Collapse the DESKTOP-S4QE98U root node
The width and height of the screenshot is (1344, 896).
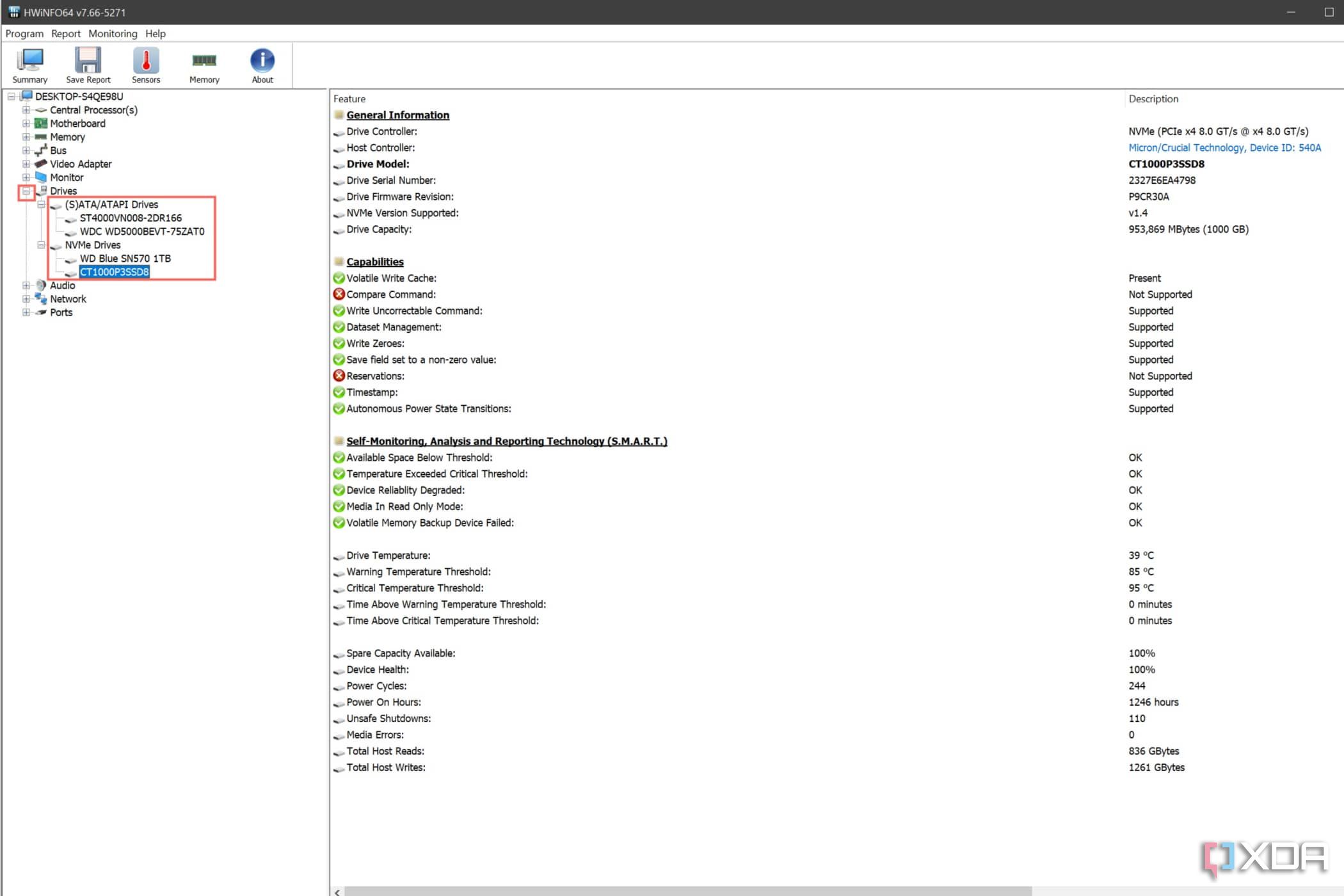11,96
